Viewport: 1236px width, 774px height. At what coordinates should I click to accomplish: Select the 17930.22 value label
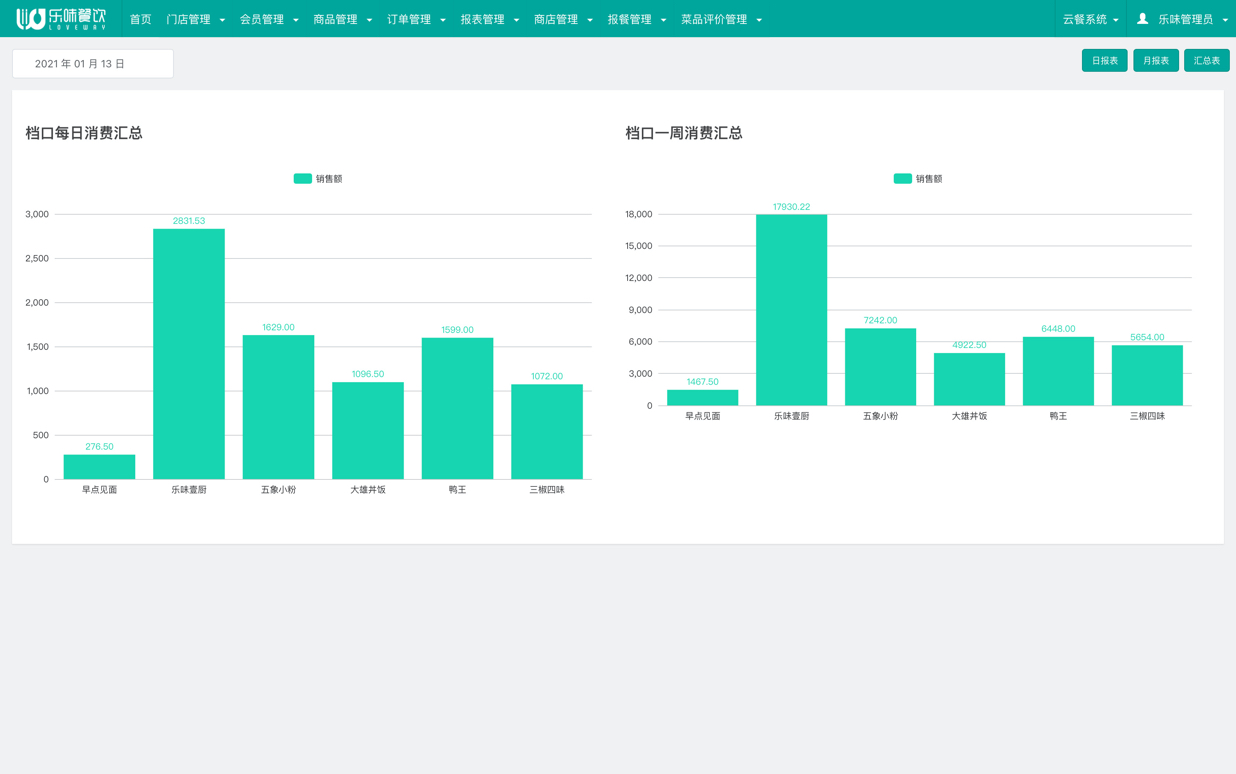pyautogui.click(x=791, y=207)
